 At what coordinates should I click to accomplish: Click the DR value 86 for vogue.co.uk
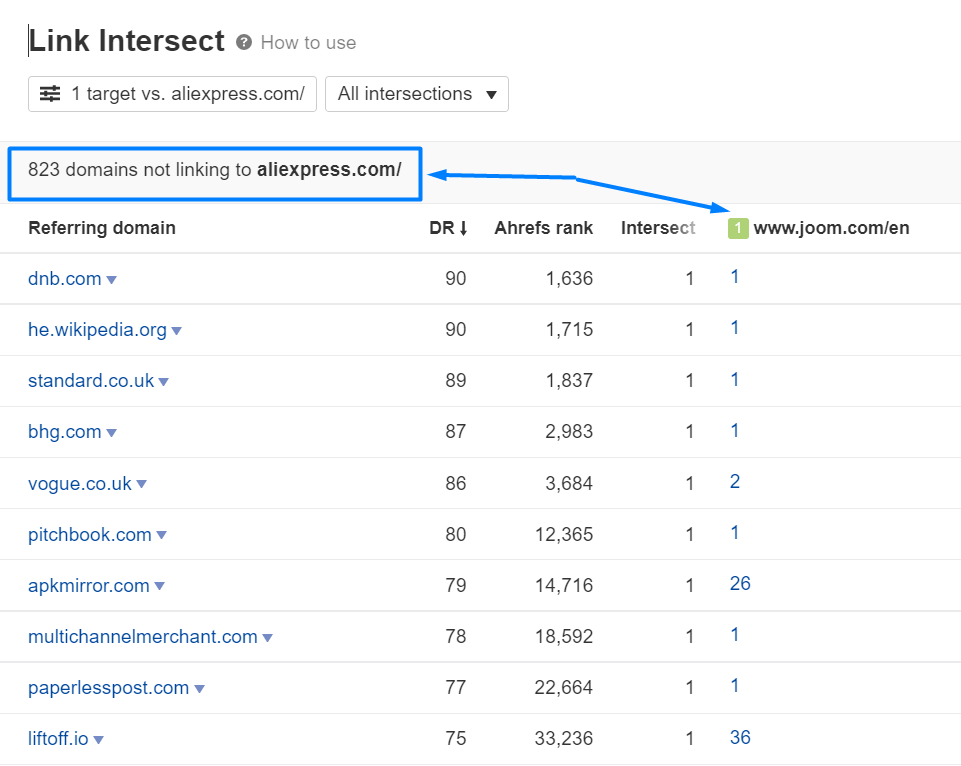coord(455,483)
